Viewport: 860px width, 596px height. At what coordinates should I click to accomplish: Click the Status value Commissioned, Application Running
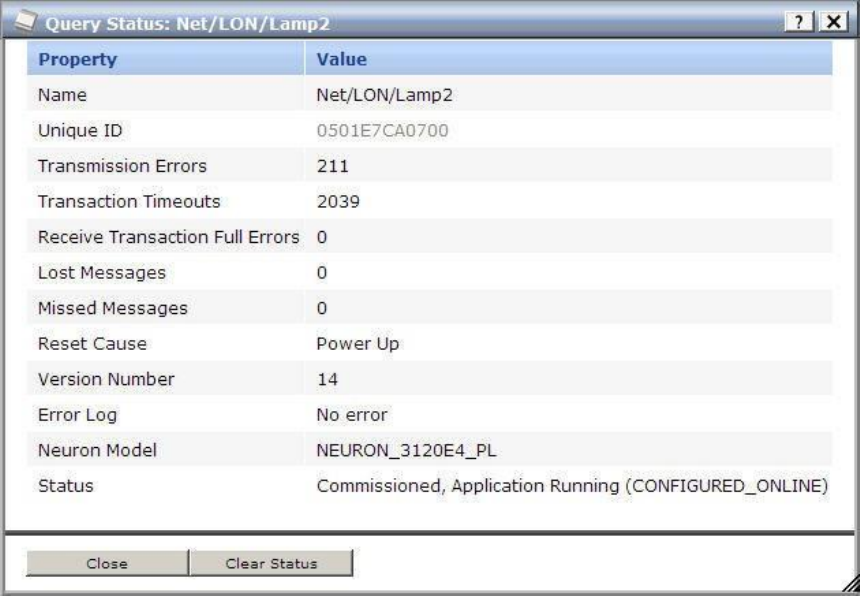tap(572, 486)
